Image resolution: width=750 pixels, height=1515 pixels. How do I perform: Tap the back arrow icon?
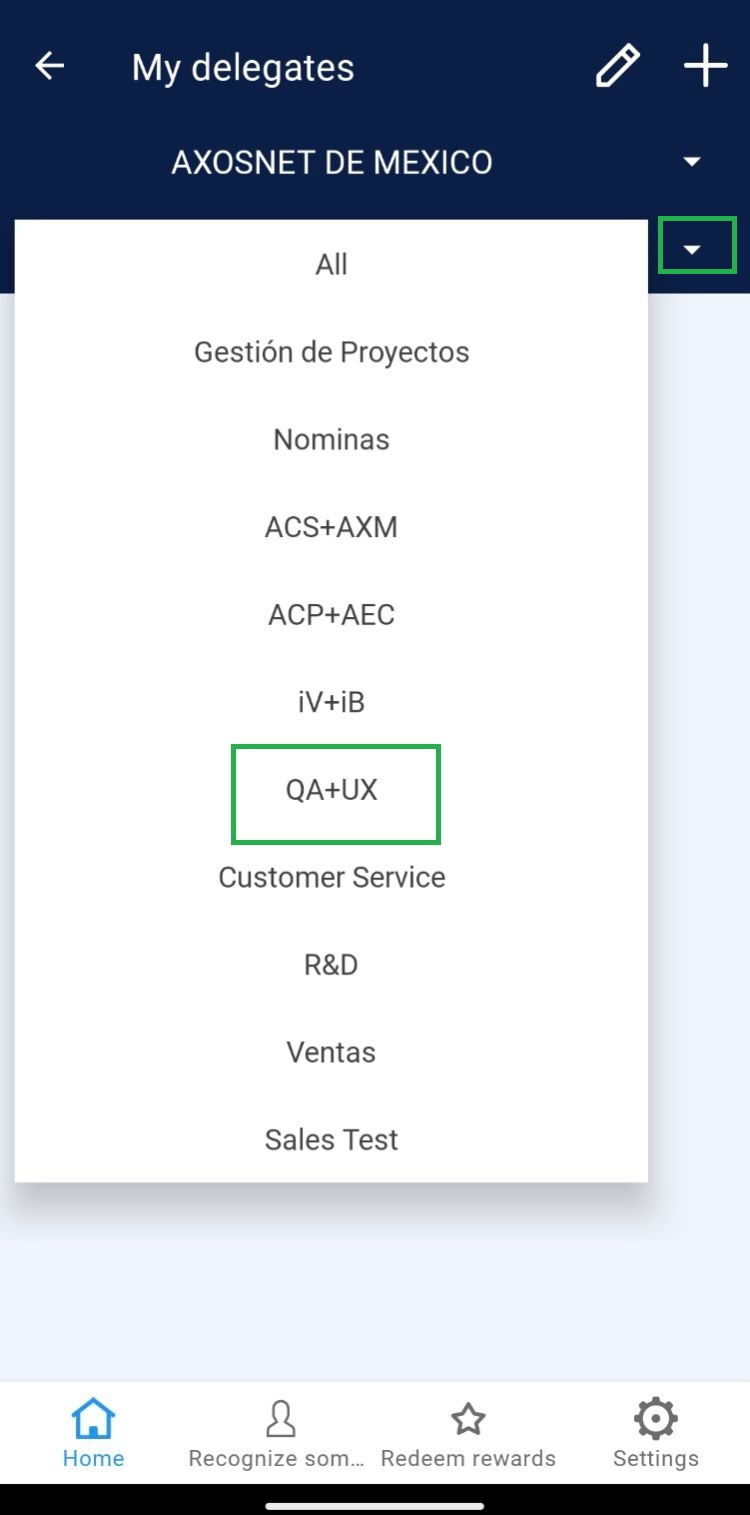49,67
